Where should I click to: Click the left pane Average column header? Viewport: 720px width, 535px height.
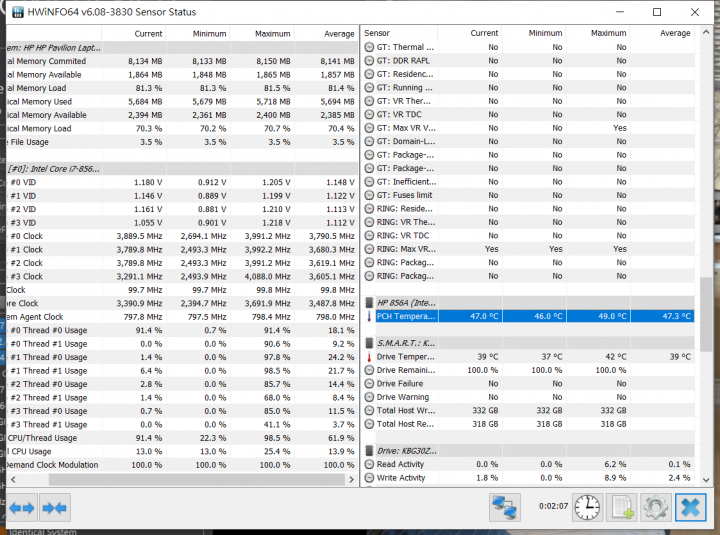point(326,34)
